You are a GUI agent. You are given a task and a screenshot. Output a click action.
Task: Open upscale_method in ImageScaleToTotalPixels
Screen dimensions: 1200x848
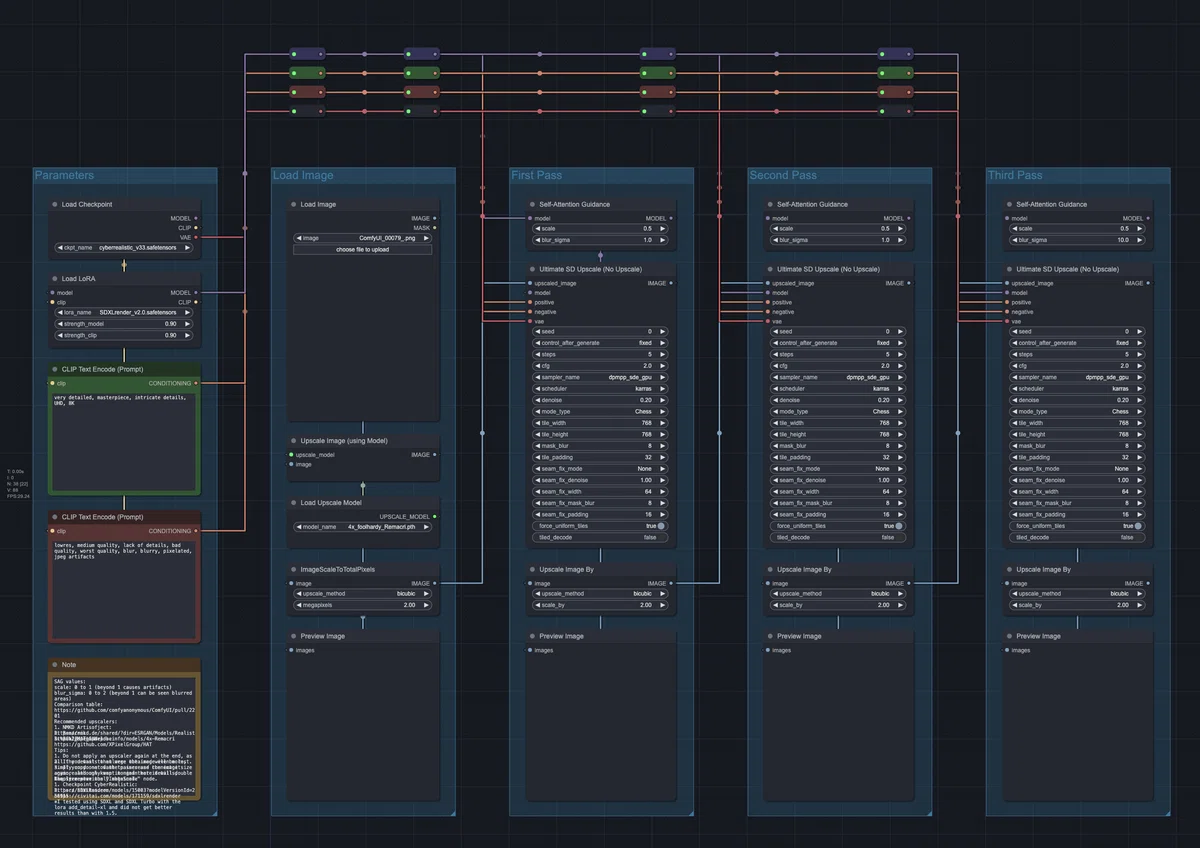point(362,593)
